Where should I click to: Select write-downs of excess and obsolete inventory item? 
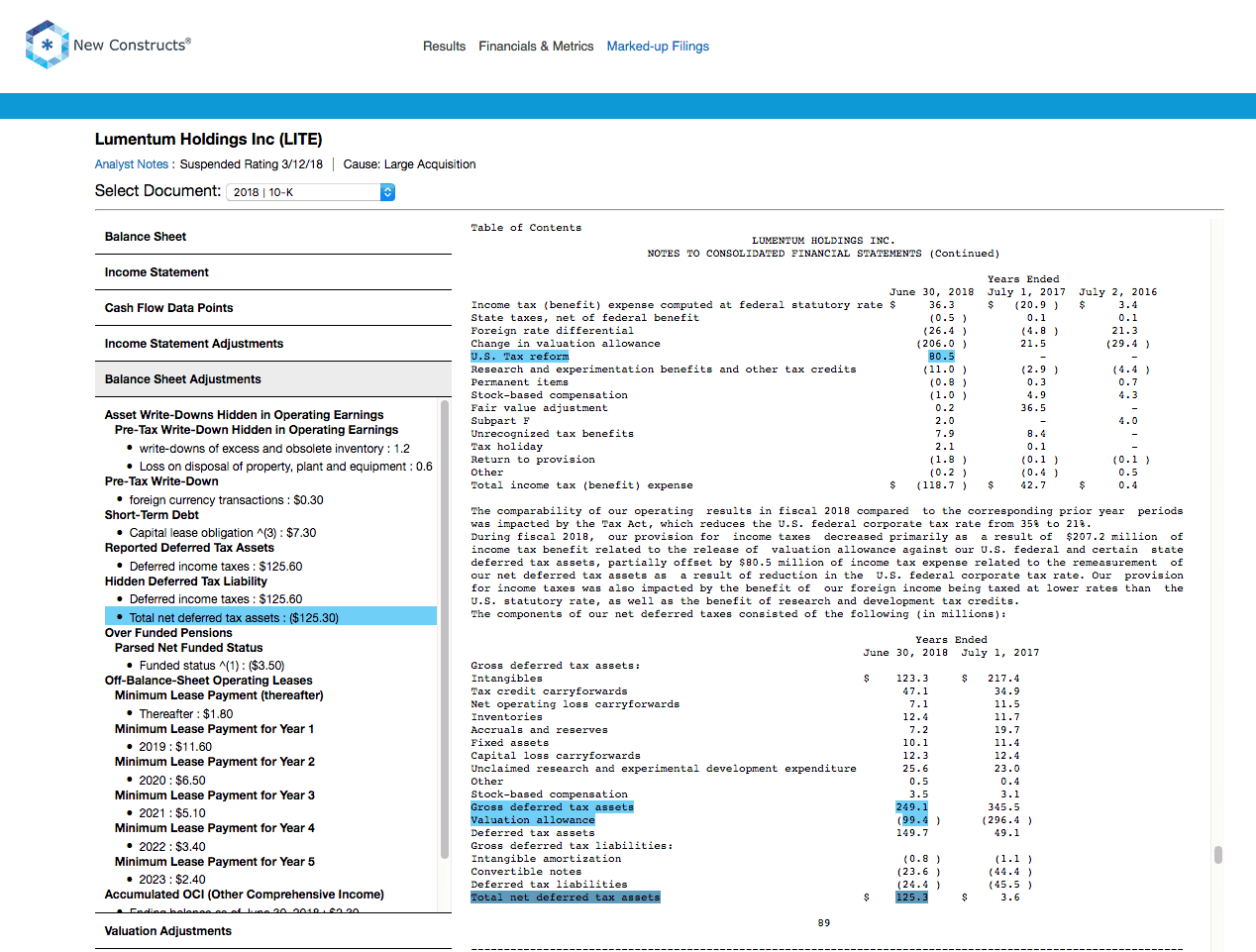pyautogui.click(x=274, y=449)
